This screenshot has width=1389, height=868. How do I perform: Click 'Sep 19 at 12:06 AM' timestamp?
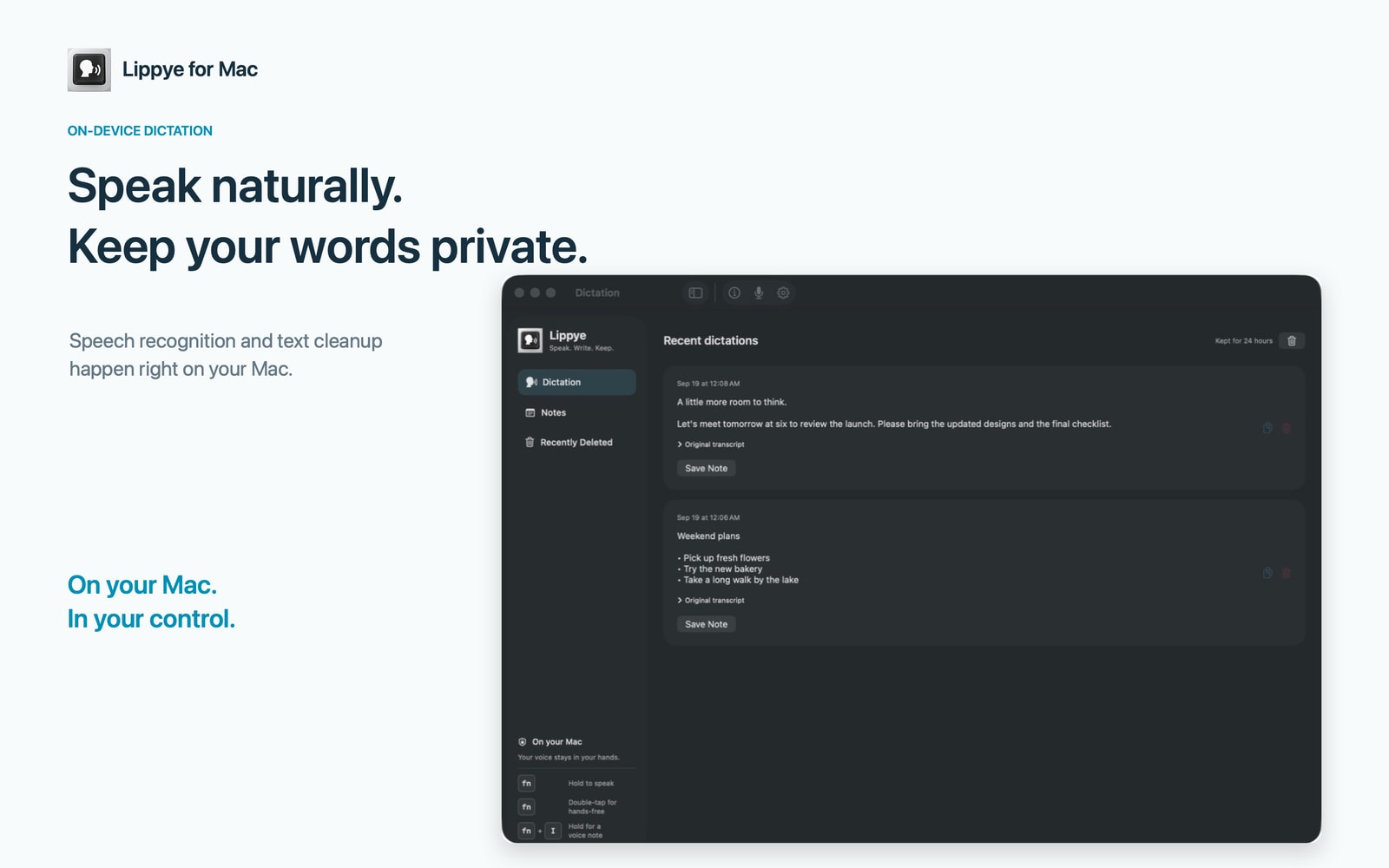point(708,517)
